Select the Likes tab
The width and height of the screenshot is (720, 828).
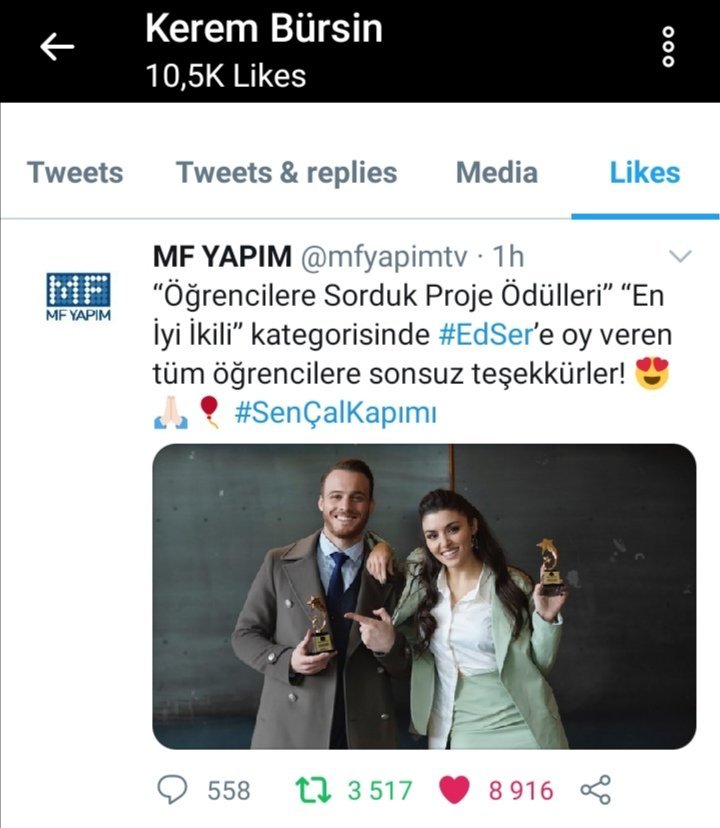(645, 173)
